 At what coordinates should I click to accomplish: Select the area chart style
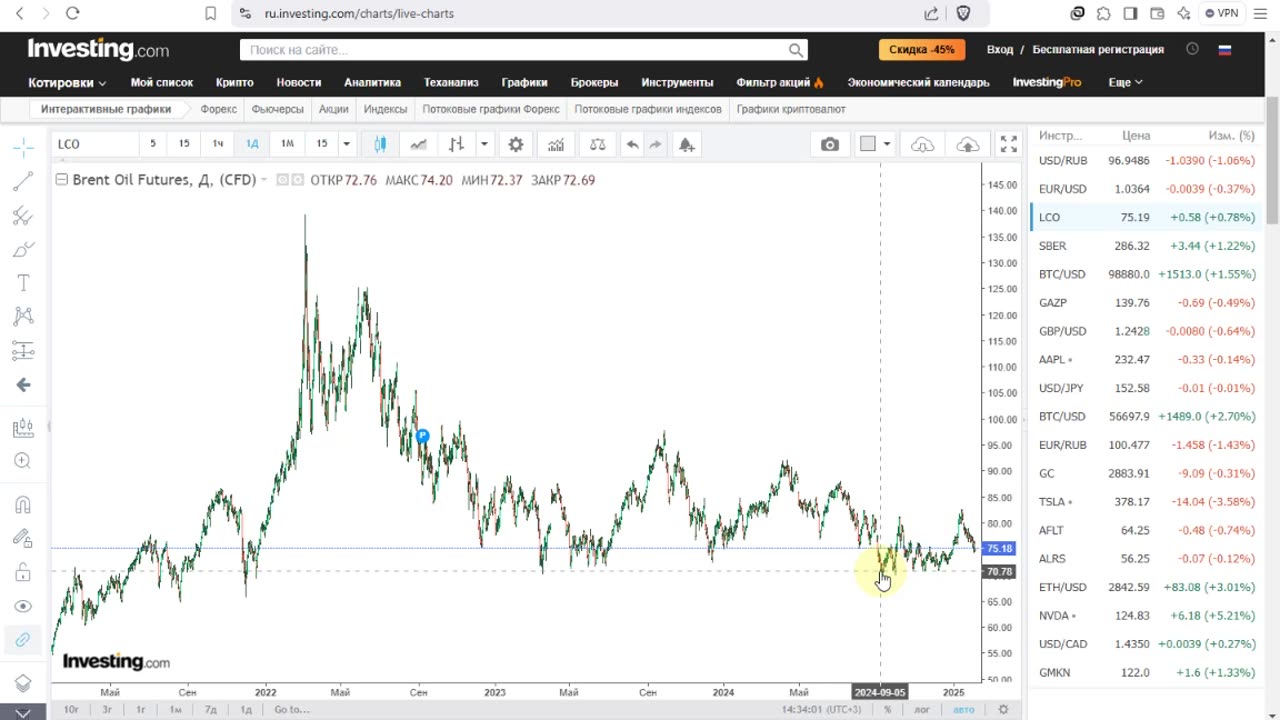(418, 144)
